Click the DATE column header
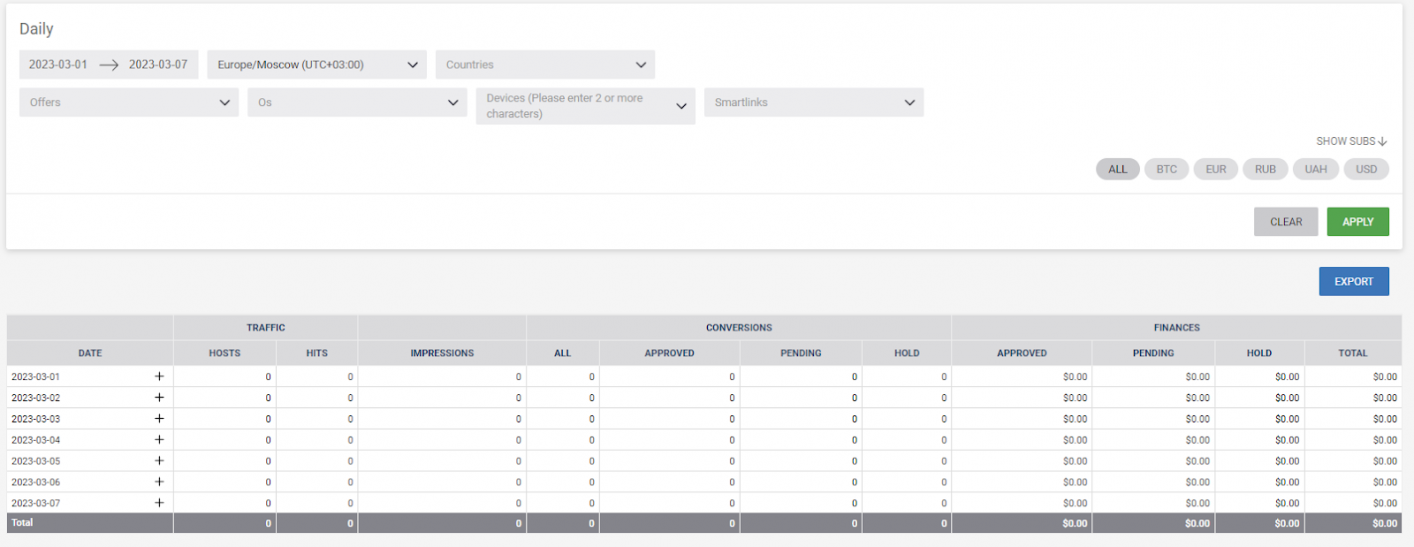Screen dimensions: 1414x547 pos(90,353)
